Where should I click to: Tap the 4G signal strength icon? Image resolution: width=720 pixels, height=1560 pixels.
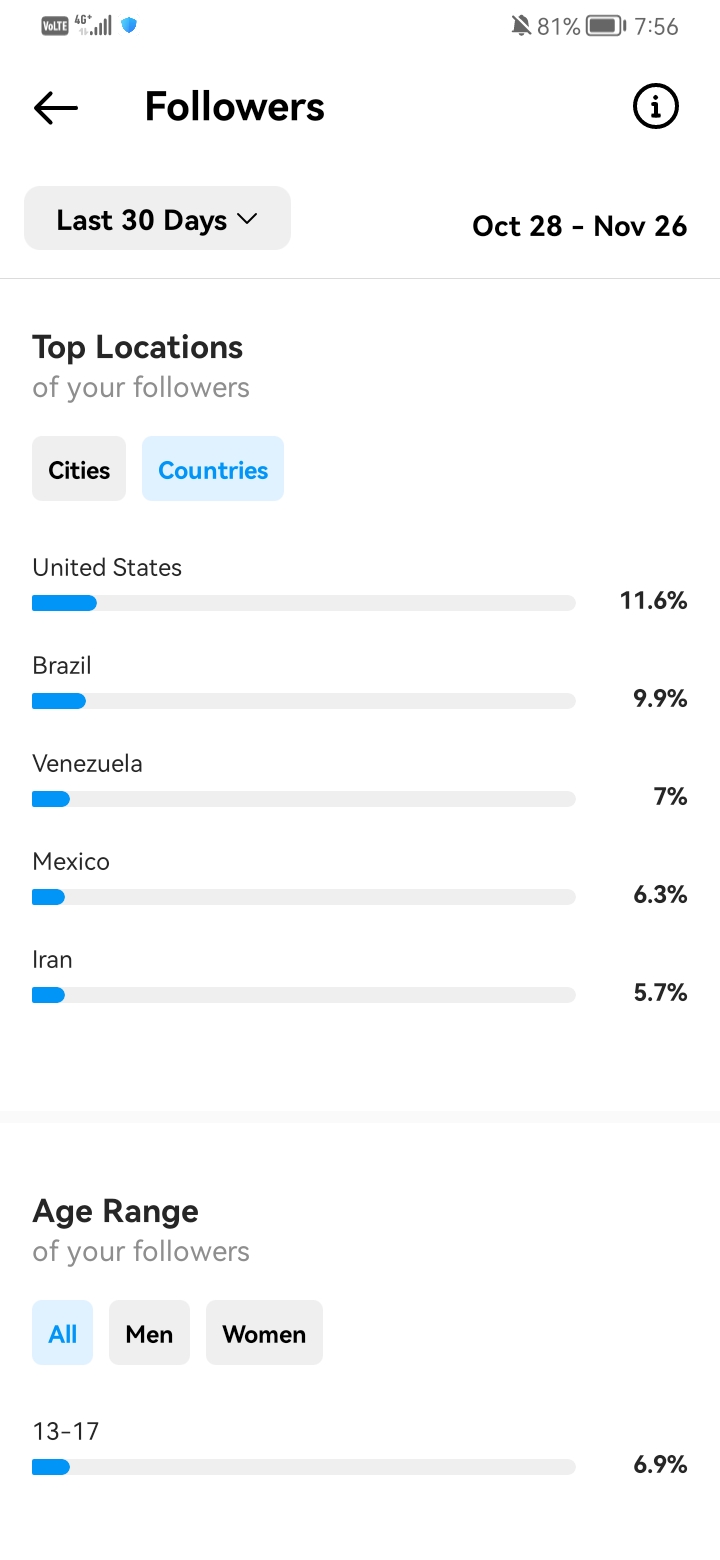(x=94, y=25)
